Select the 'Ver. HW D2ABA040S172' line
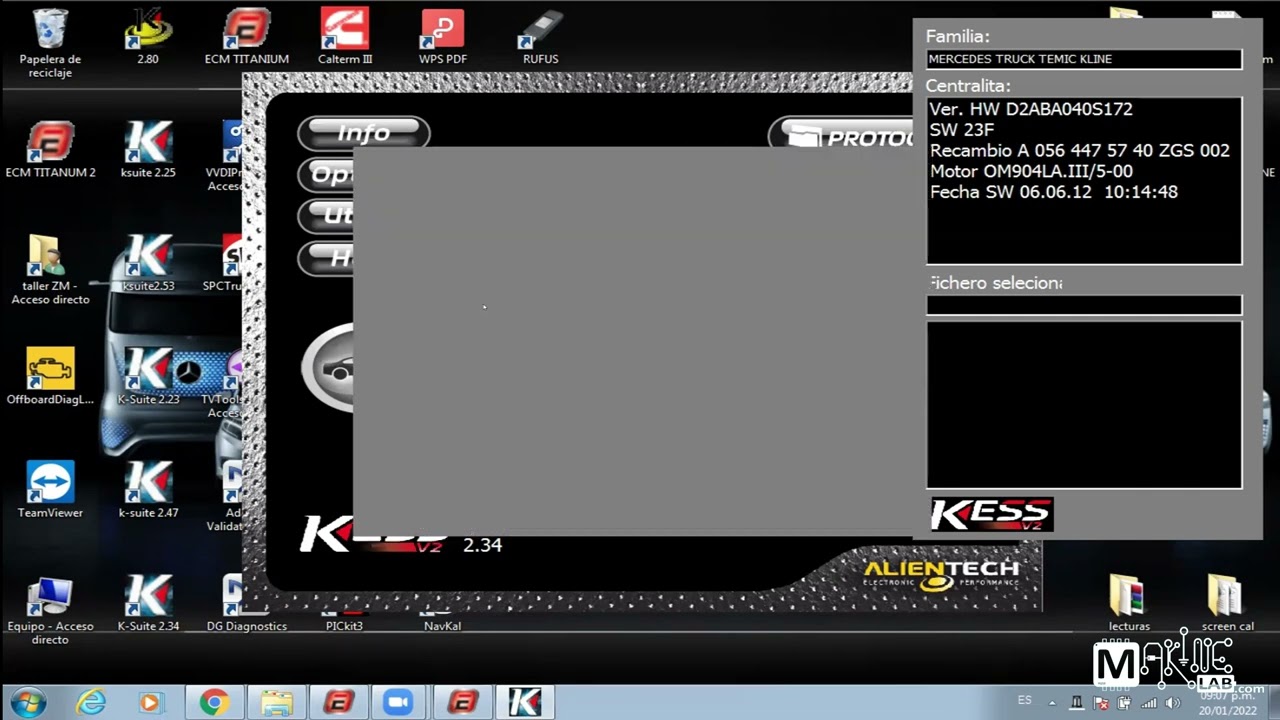 click(x=1031, y=109)
